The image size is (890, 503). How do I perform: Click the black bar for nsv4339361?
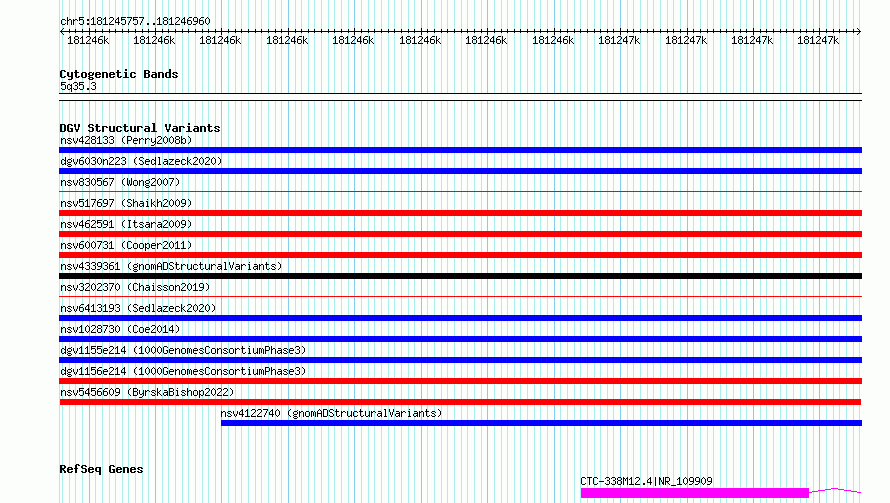point(460,276)
